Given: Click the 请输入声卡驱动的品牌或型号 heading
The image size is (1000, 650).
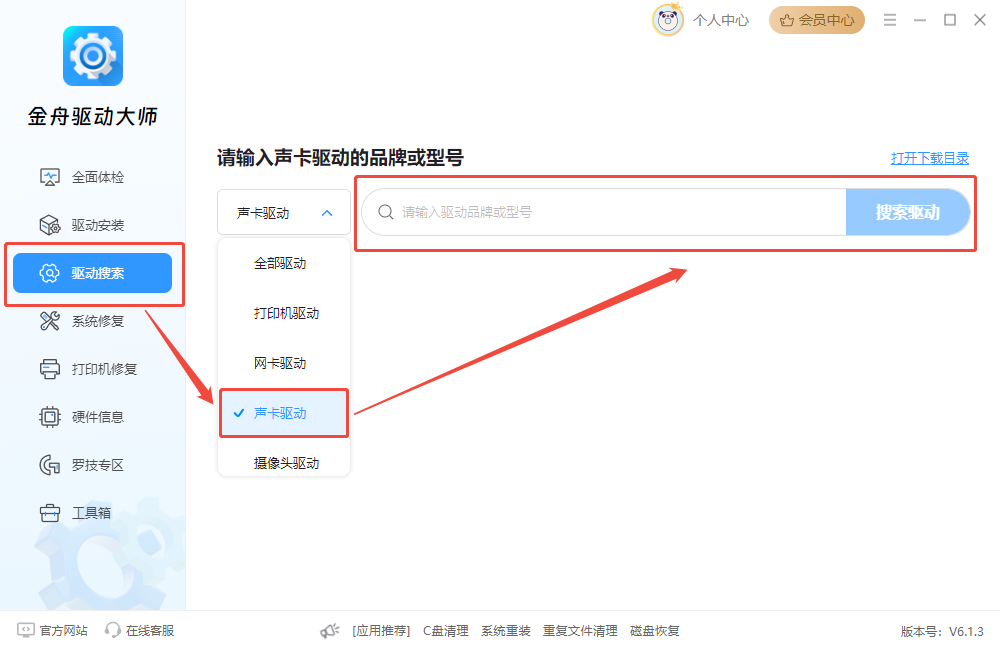Looking at the screenshot, I should pyautogui.click(x=340, y=158).
